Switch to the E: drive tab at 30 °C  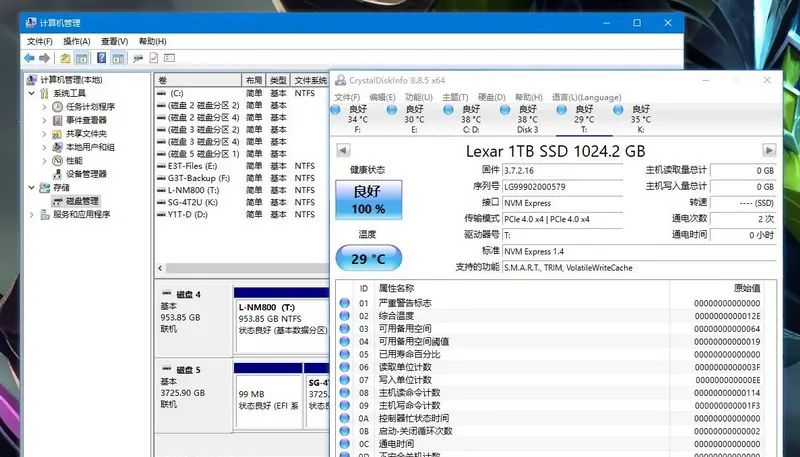click(414, 119)
